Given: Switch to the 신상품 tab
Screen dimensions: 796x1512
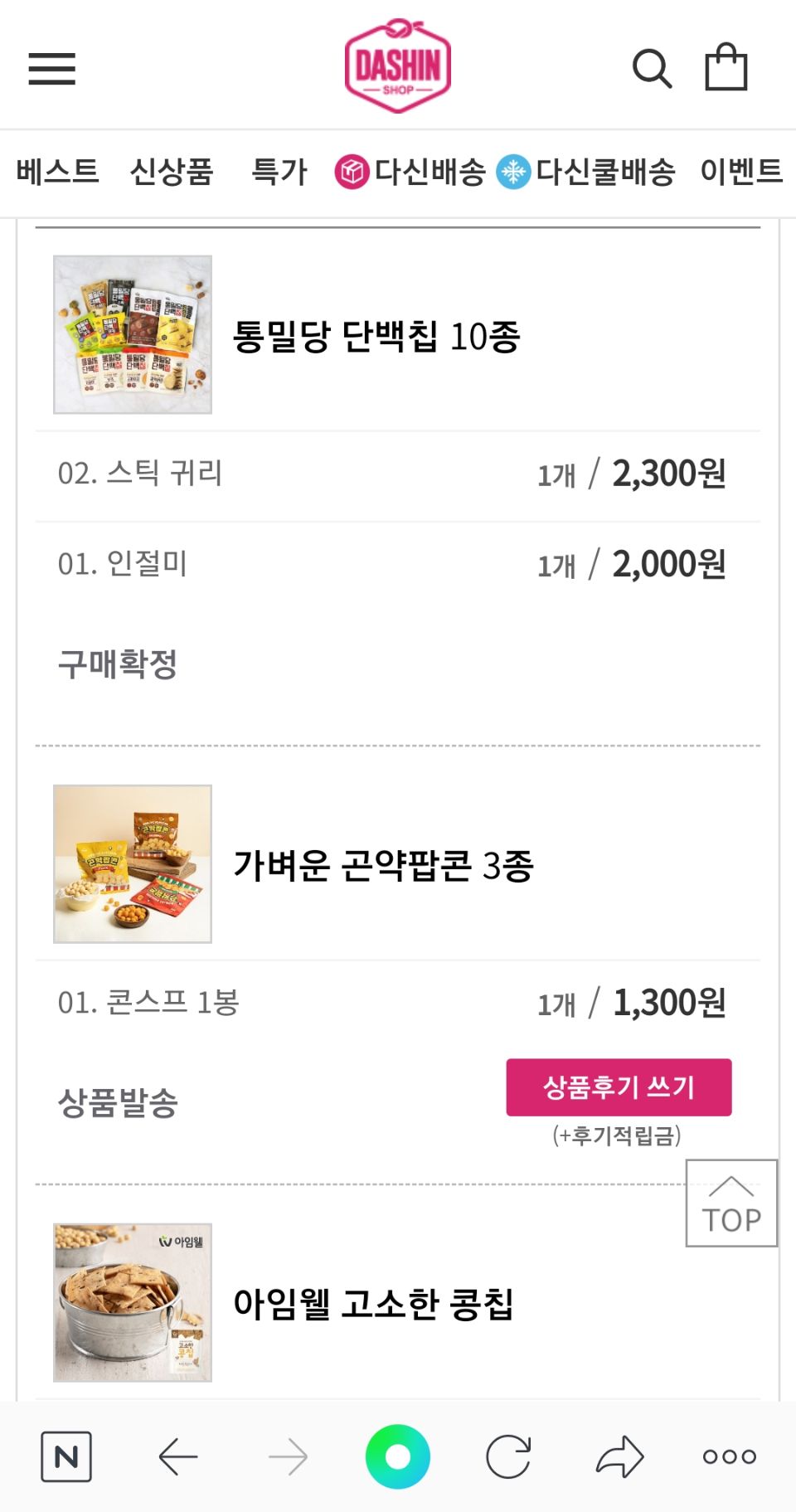Looking at the screenshot, I should tap(172, 172).
